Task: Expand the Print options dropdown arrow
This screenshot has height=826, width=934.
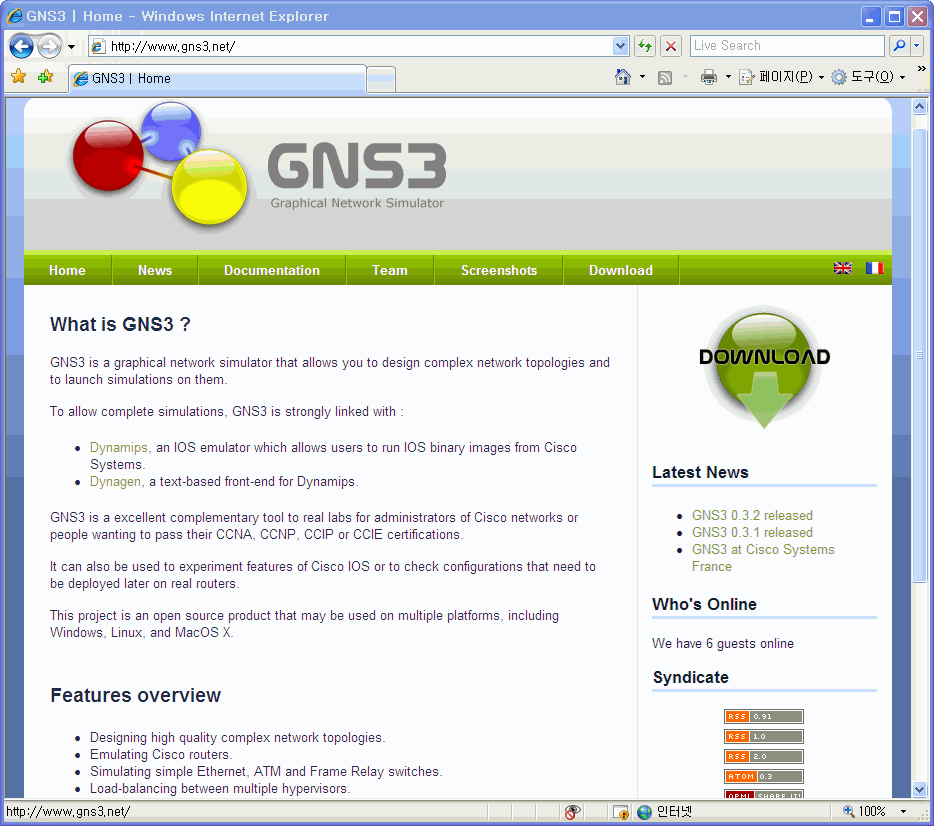Action: click(x=728, y=77)
